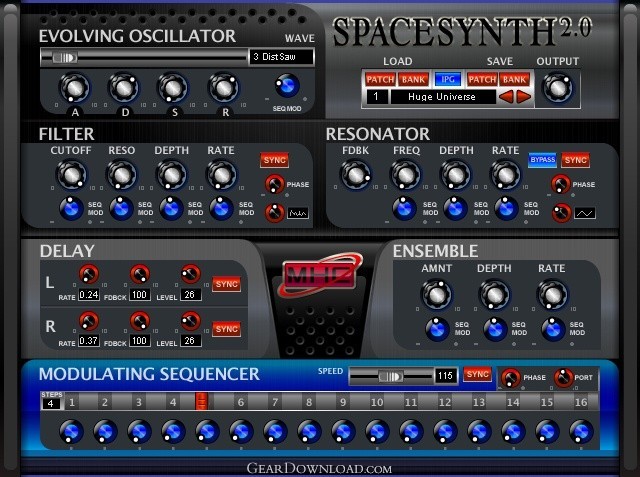Toggle SYNC for Delay L channel
Screen dimensions: 640x477
[227, 284]
